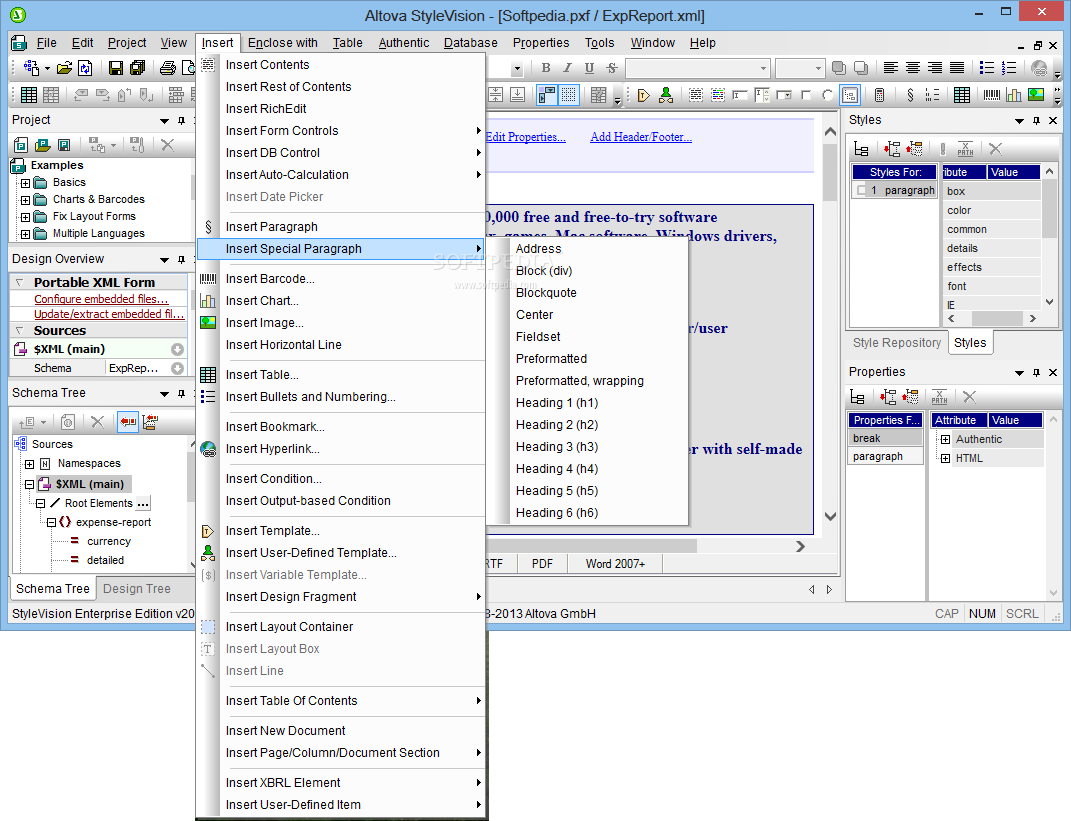This screenshot has width=1071, height=821.
Task: Toggle the highlighted show-markup toolbar button
Action: pos(546,95)
